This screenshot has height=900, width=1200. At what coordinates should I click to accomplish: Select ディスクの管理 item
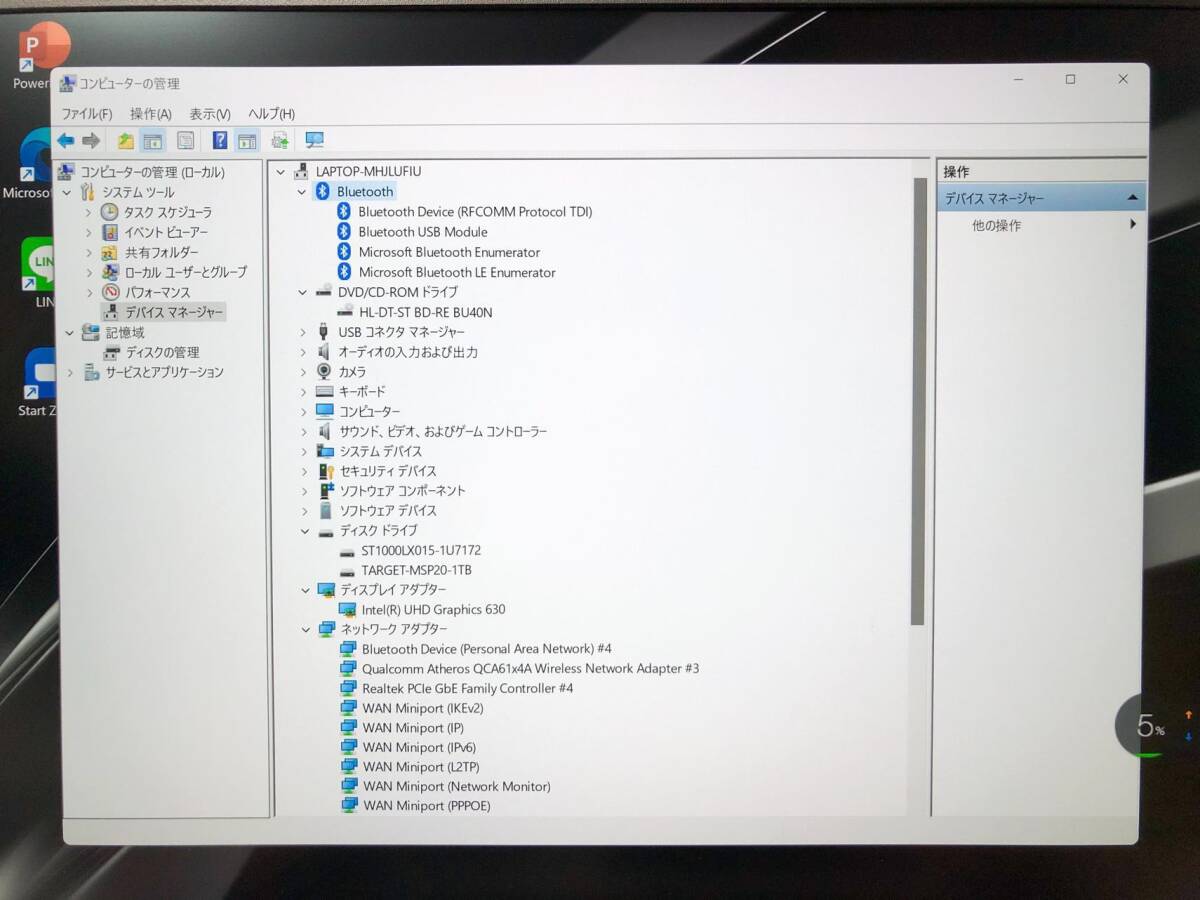(x=162, y=352)
